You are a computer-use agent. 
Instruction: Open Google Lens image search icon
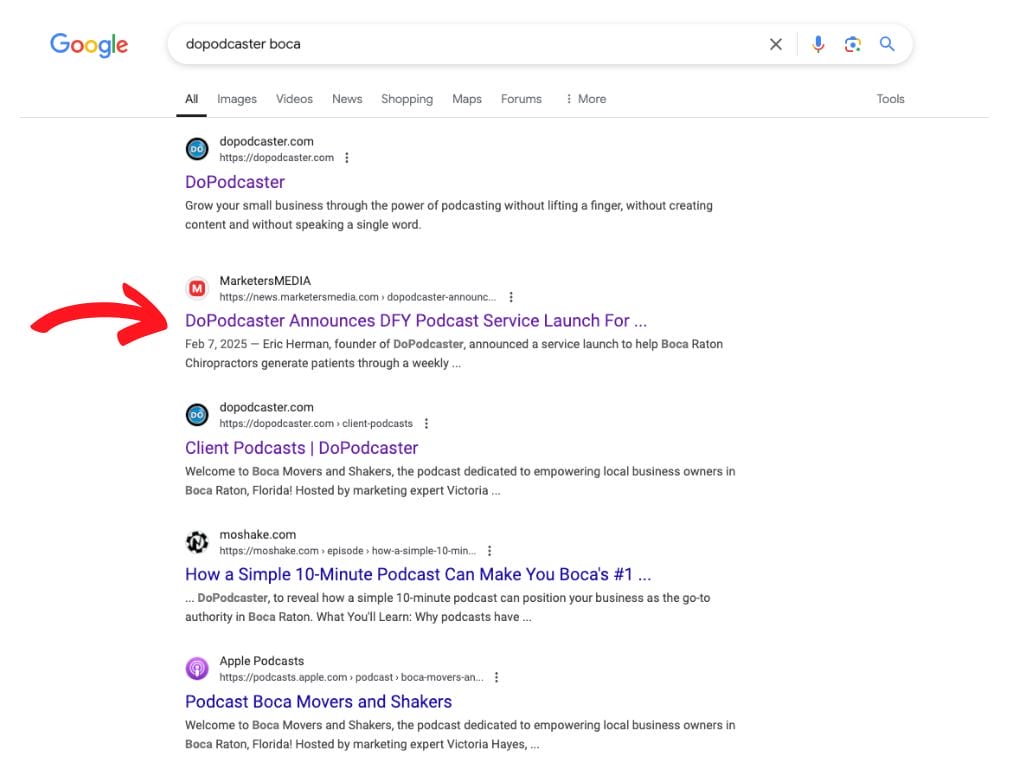coord(852,44)
